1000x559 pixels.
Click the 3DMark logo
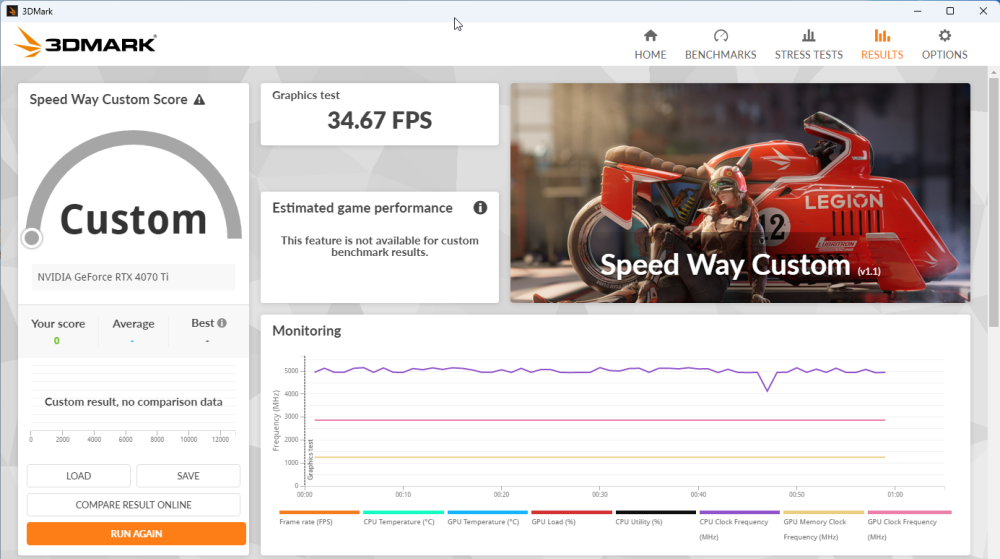pos(85,43)
